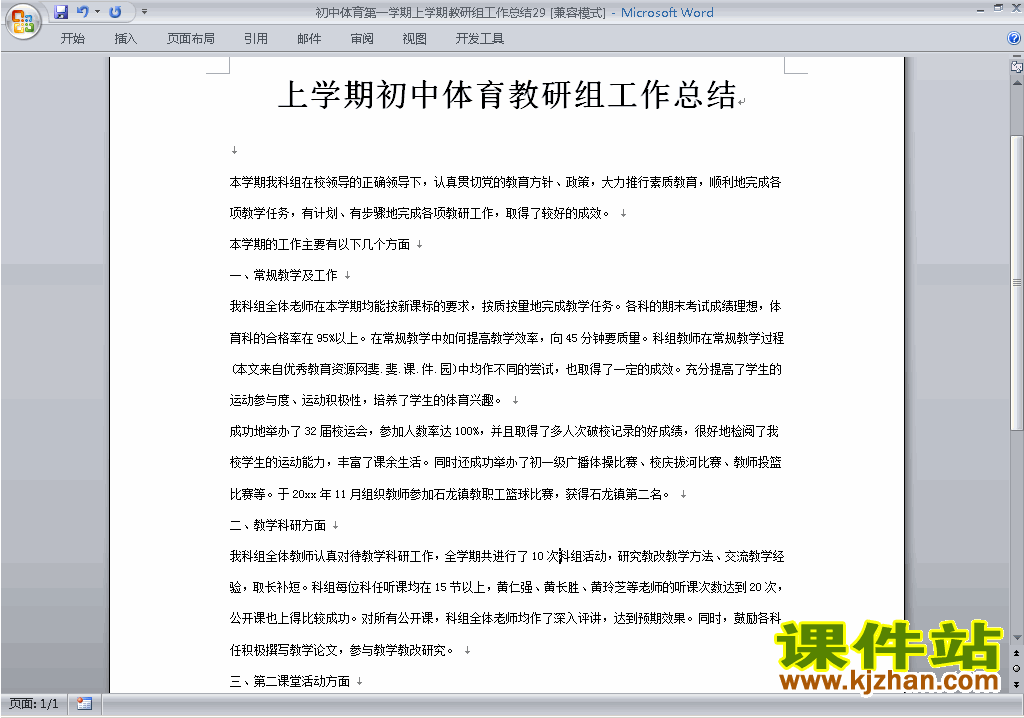Click the heading 三、第二课堂活动方面

(289, 681)
